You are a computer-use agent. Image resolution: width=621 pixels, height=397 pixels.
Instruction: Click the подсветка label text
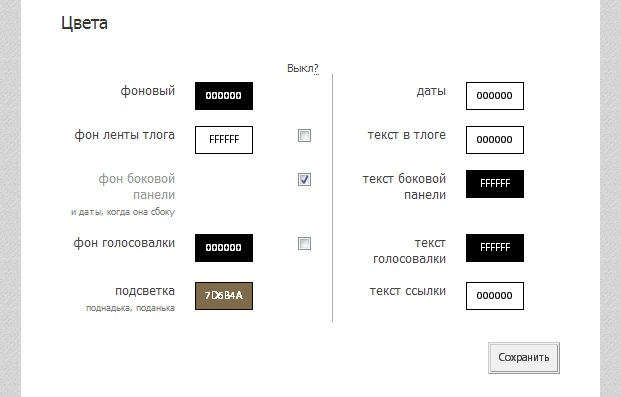tap(145, 291)
